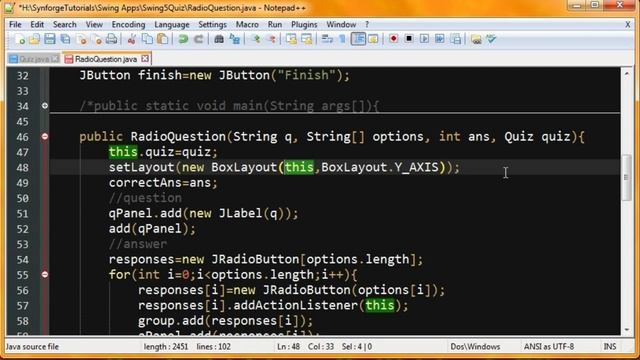Toggle the indent guide button
The width and height of the screenshot is (640, 360).
(x=358, y=39)
